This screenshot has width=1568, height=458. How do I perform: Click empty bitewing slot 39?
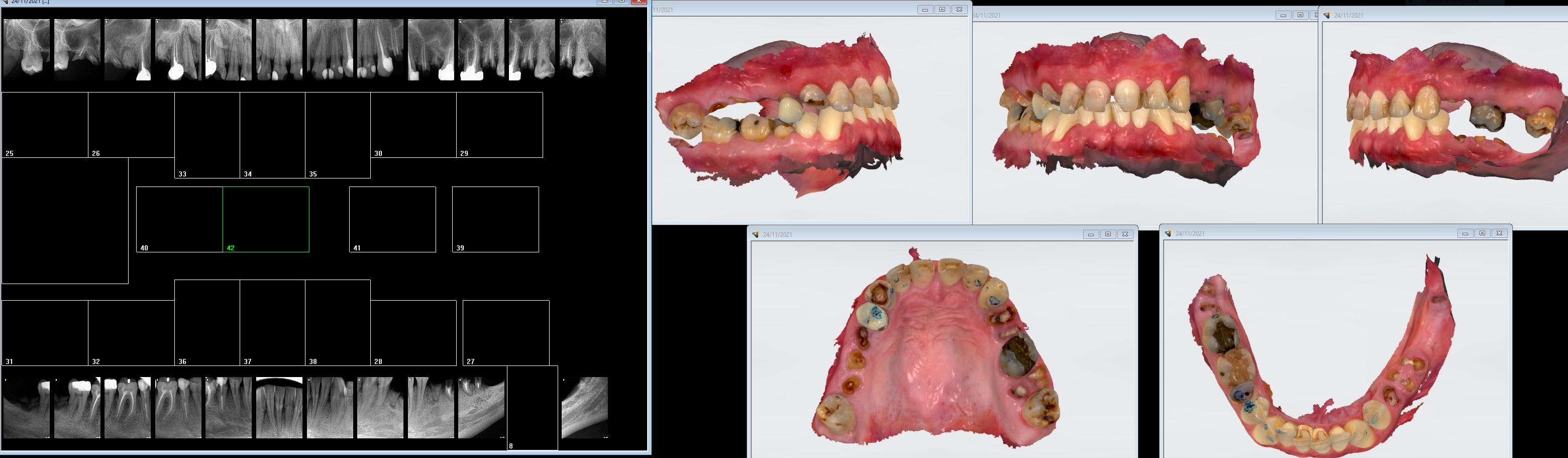tap(495, 219)
